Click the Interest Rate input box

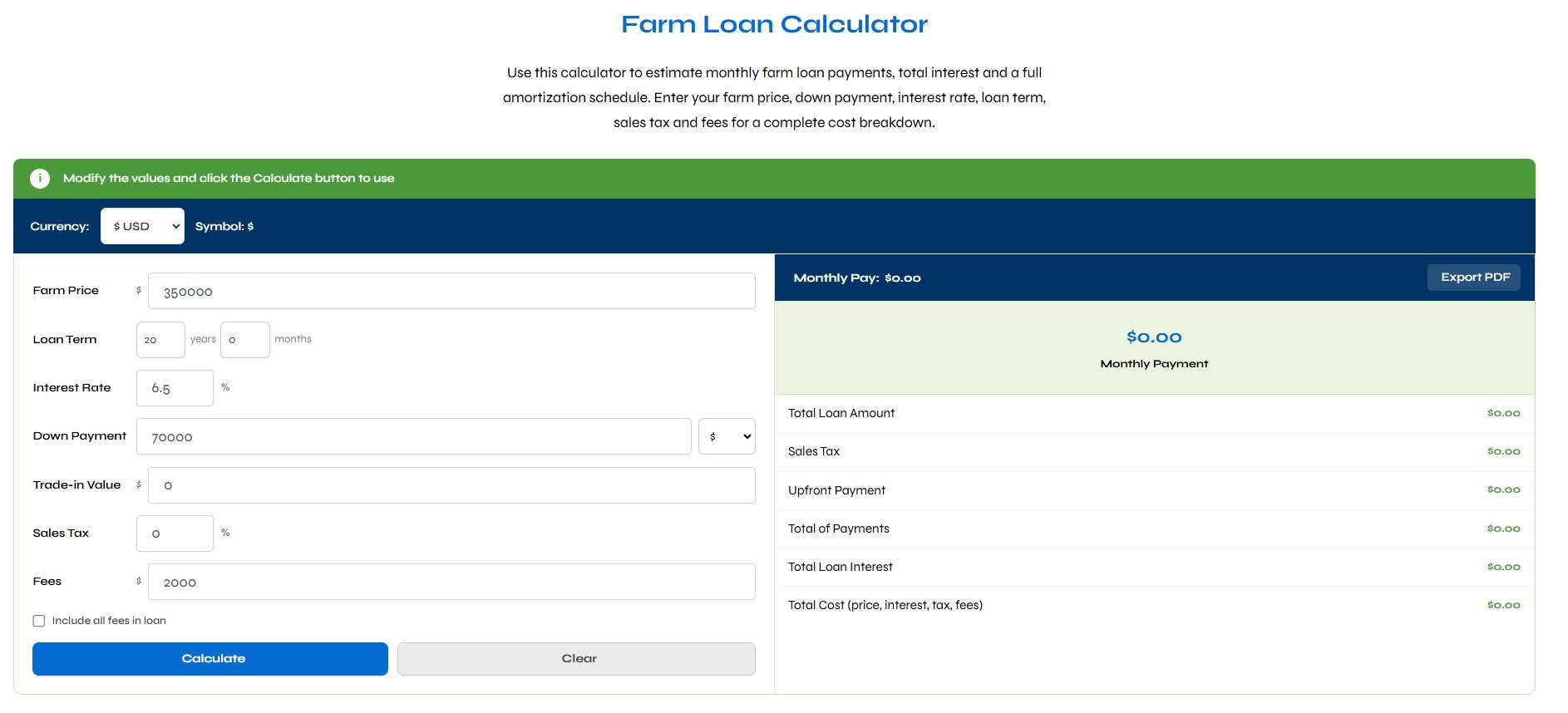coord(175,388)
